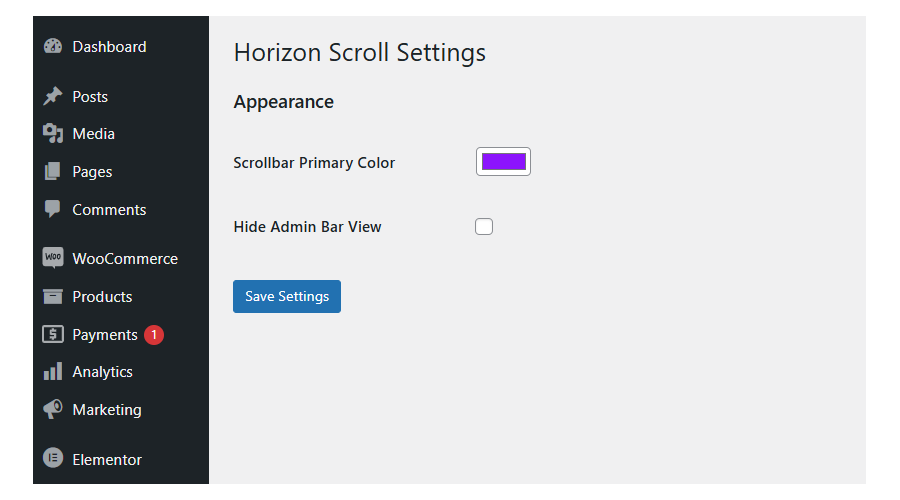Image resolution: width=900 pixels, height=500 pixels.
Task: Enable the Hide Admin Bar View checkbox
Action: point(484,227)
